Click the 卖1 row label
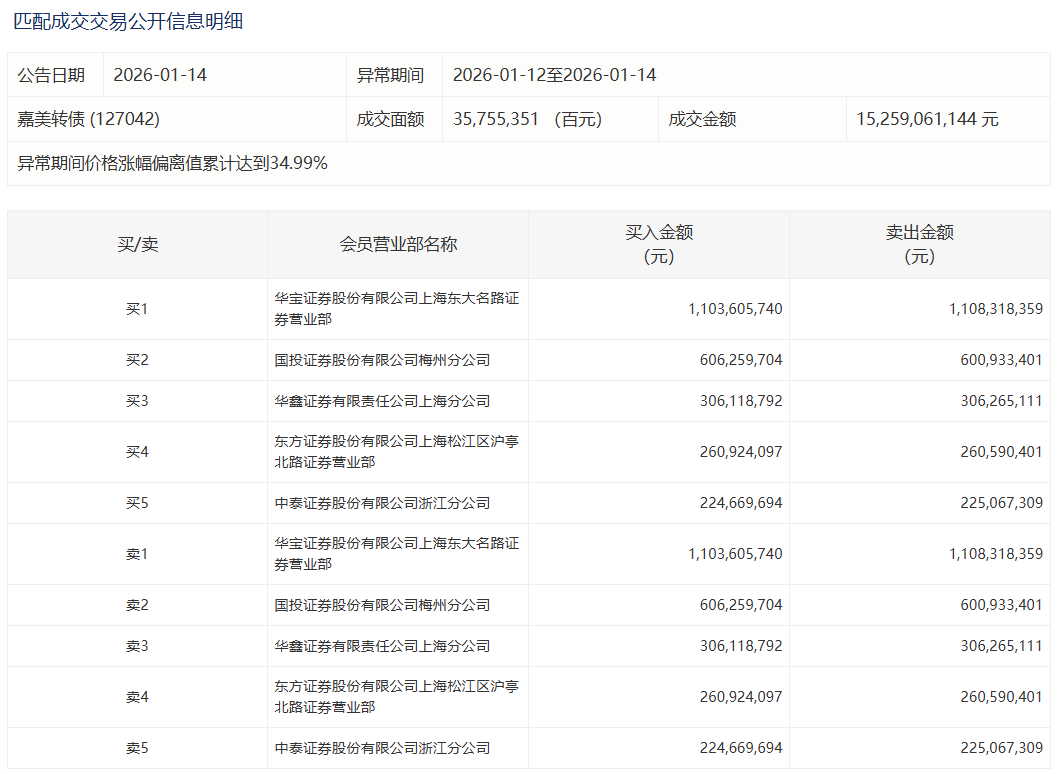Screen dimensions: 1059x774 click(x=137, y=554)
